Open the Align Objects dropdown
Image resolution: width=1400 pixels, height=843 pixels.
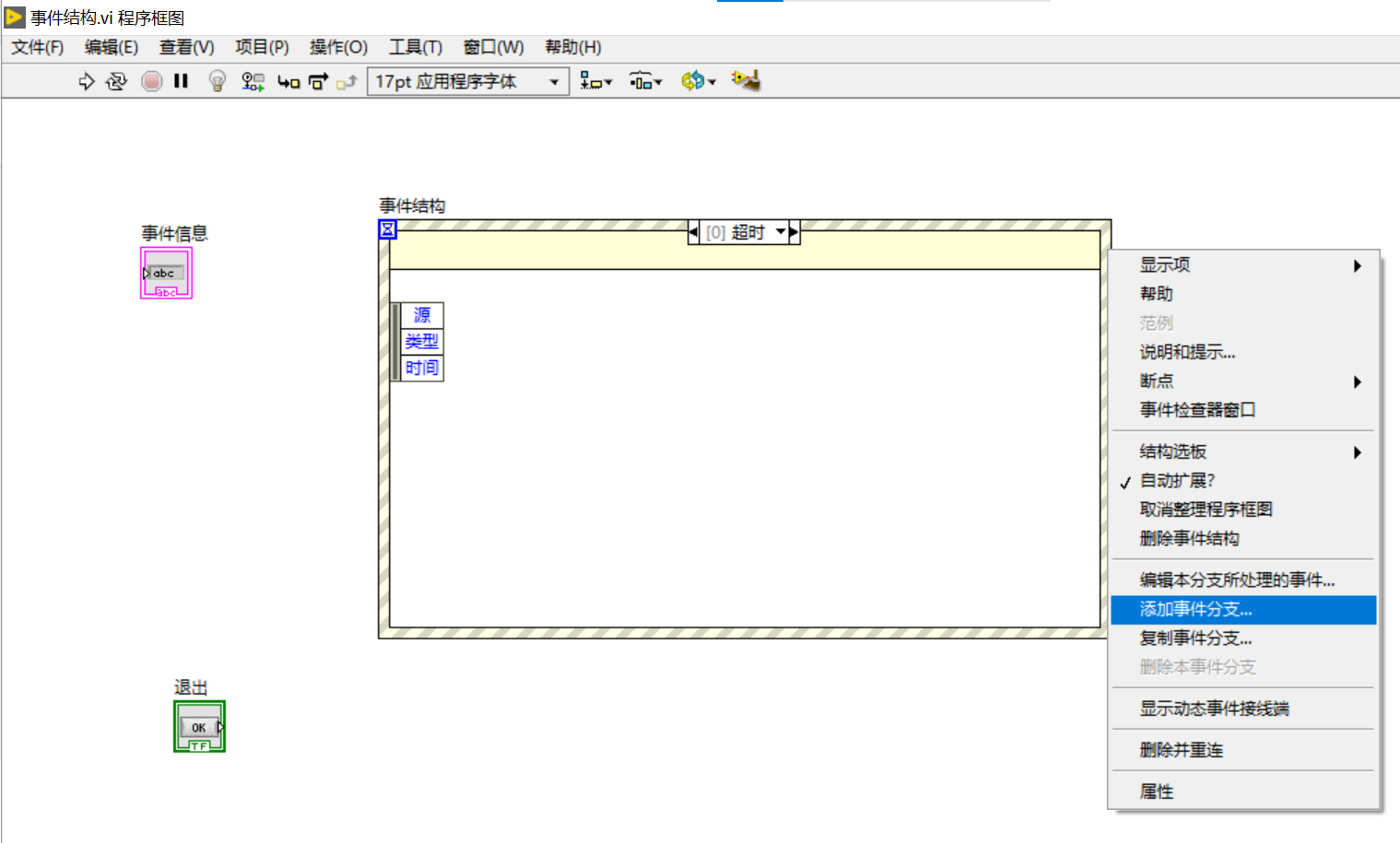point(596,81)
